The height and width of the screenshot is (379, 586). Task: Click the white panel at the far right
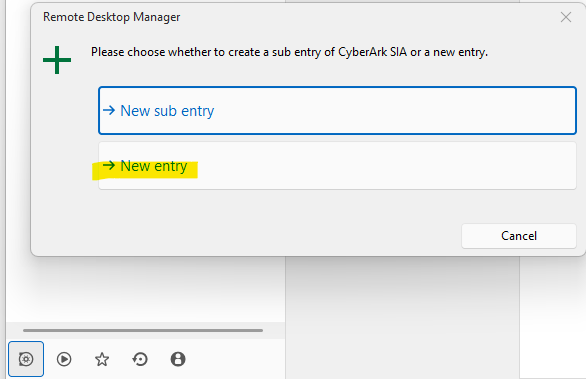coord(553,318)
